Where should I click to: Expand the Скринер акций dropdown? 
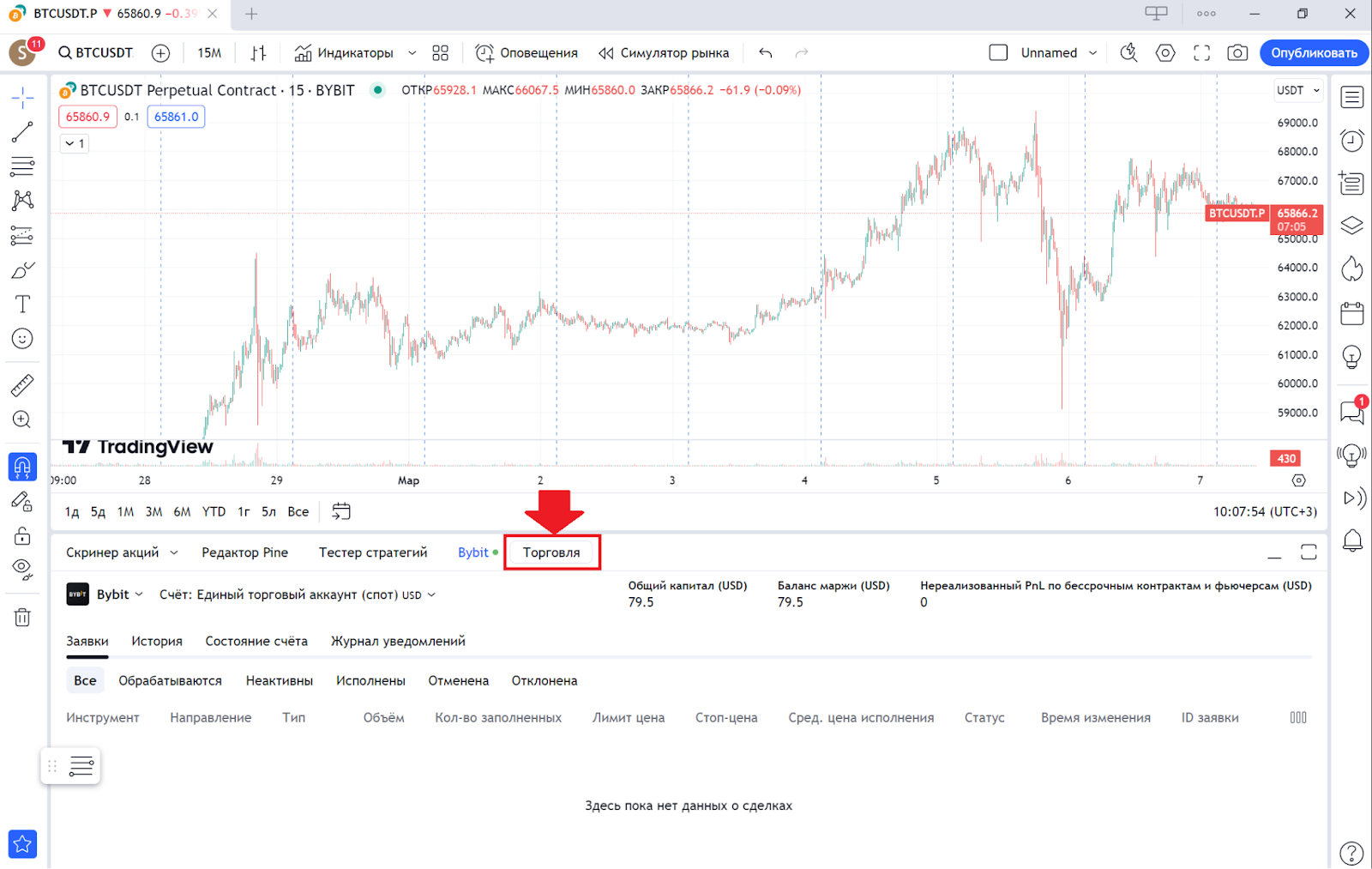(x=174, y=552)
